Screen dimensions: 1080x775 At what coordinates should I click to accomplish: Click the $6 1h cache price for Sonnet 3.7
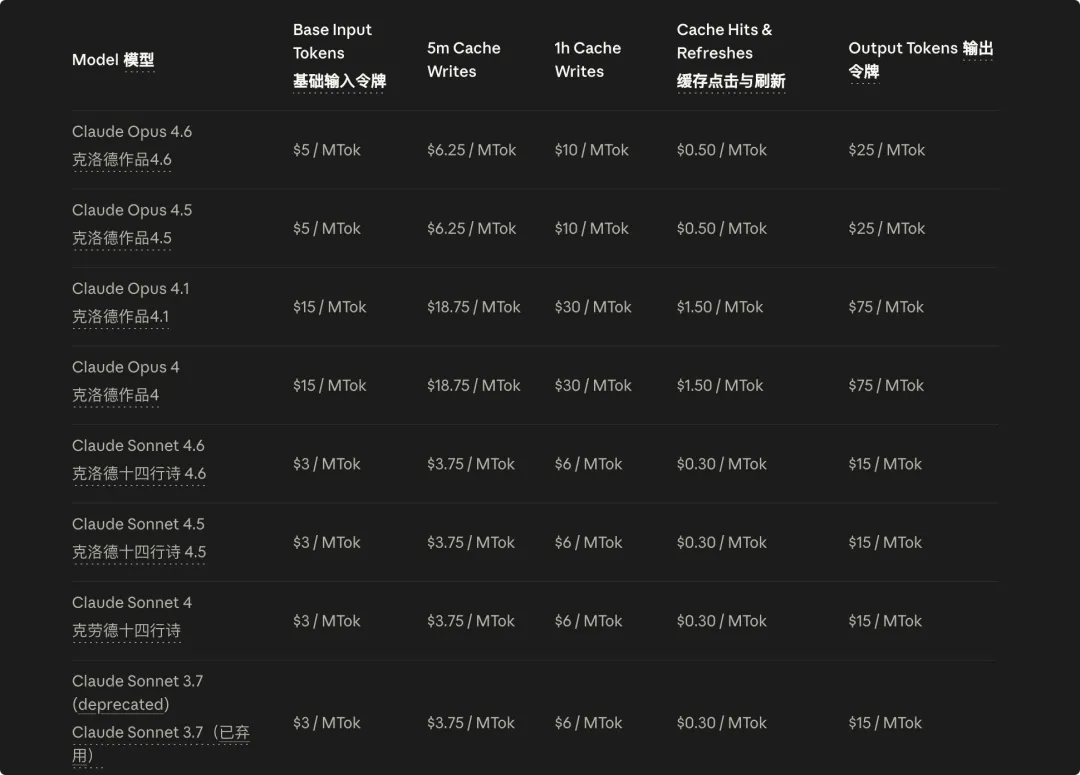pyautogui.click(x=588, y=723)
